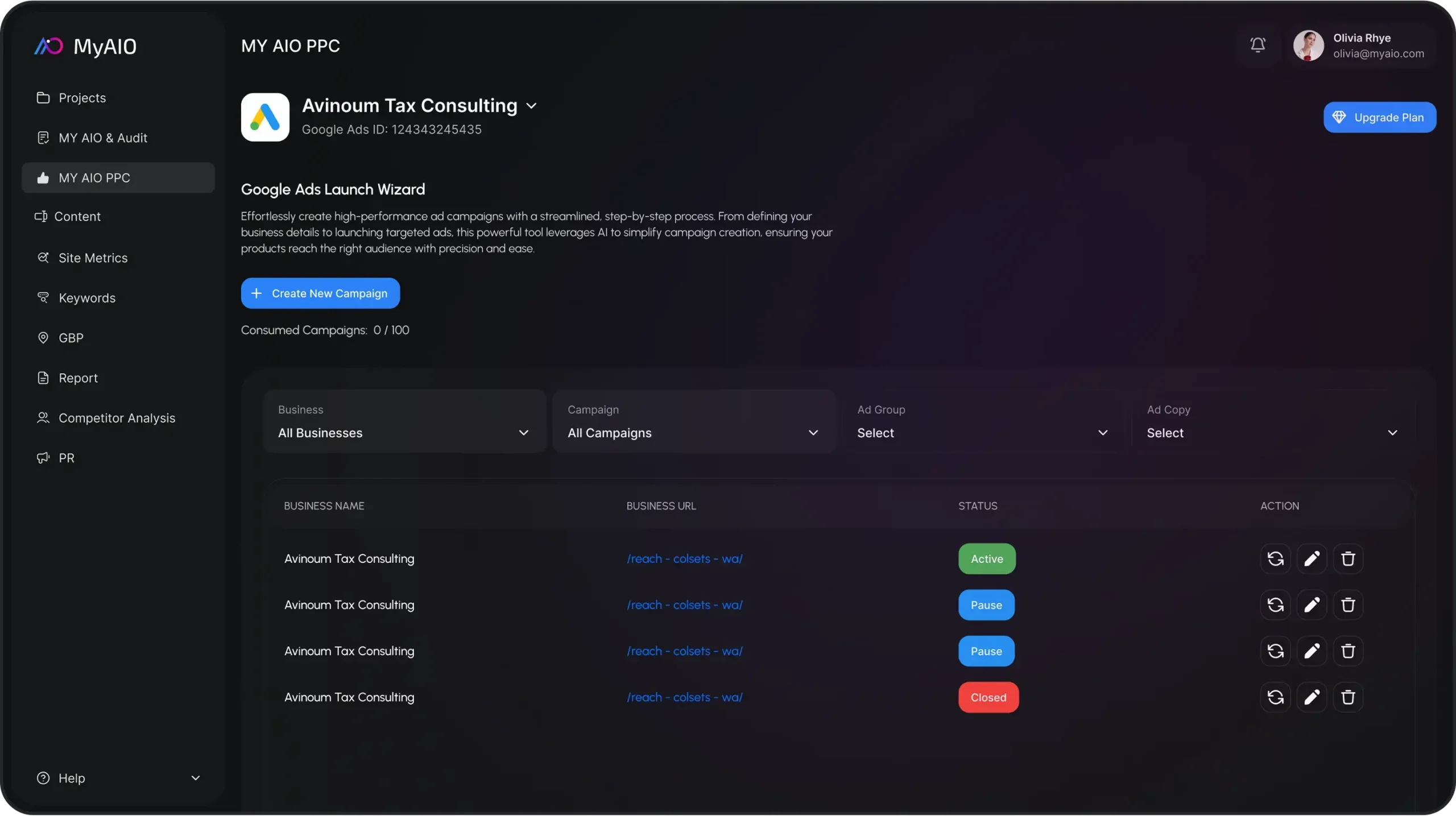
Task: Click Olivia Rhye's profile avatar
Action: (x=1308, y=45)
